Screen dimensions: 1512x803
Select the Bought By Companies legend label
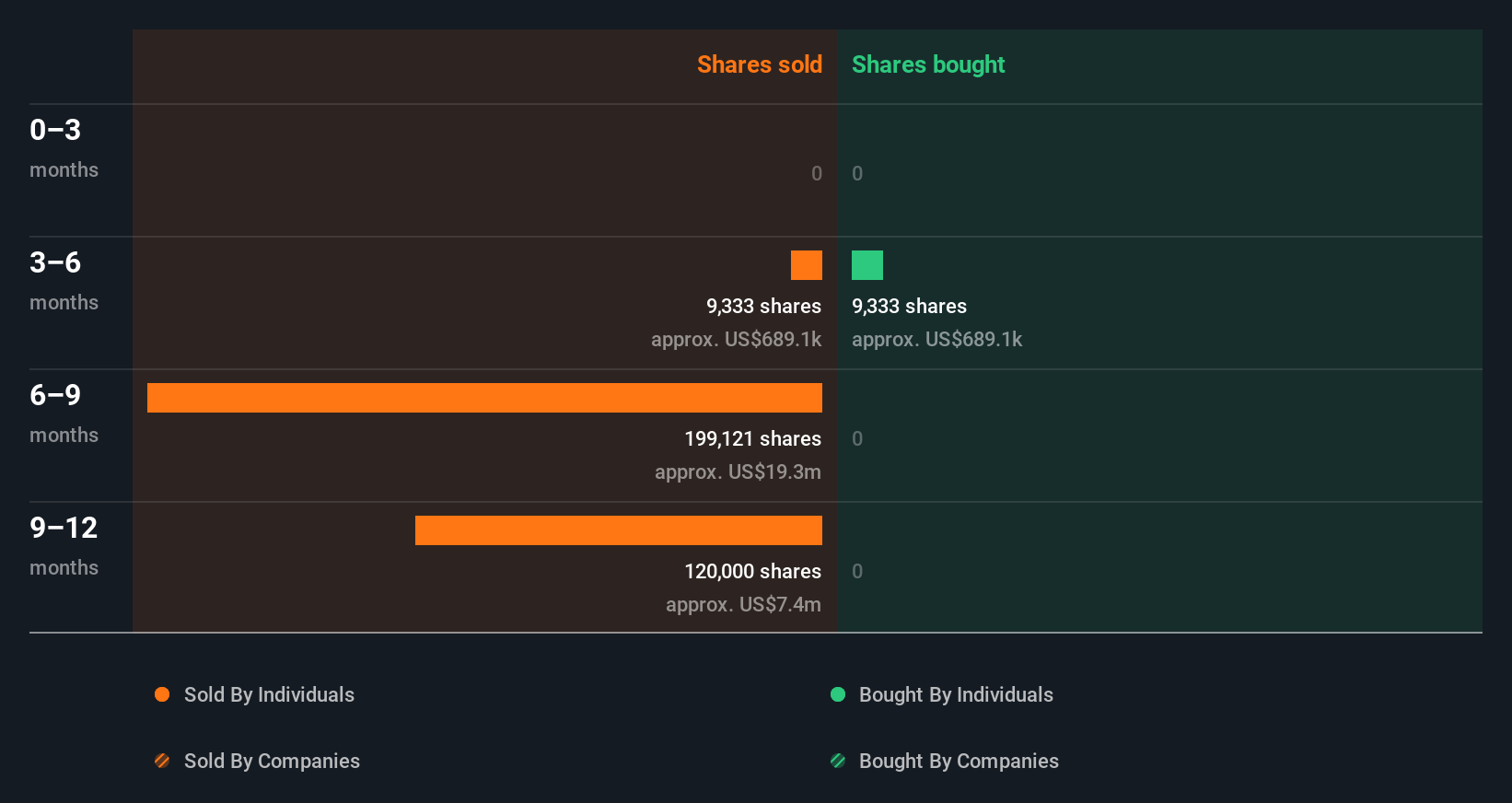[x=959, y=762]
